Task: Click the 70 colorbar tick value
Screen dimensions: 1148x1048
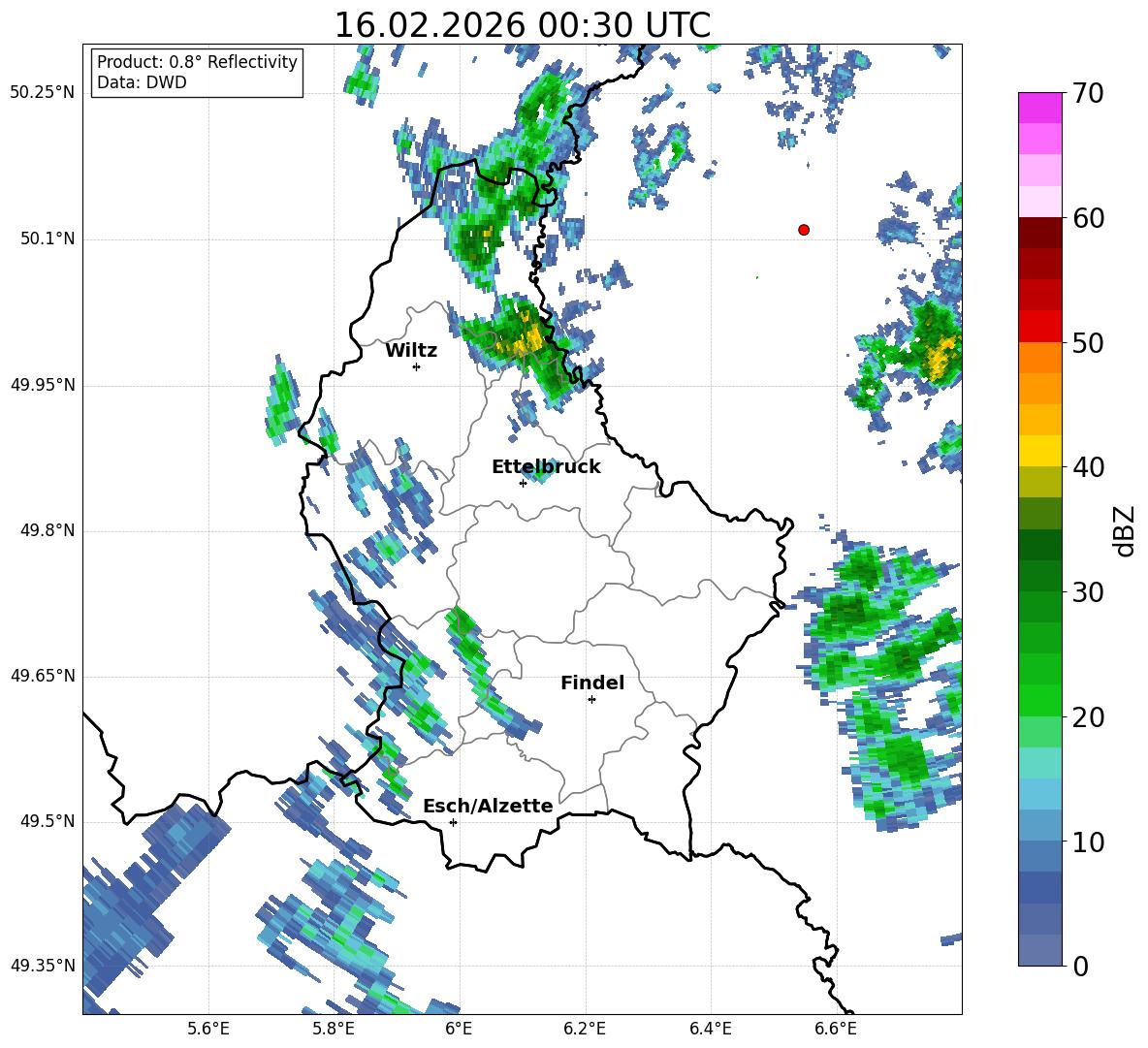Action: point(1087,93)
